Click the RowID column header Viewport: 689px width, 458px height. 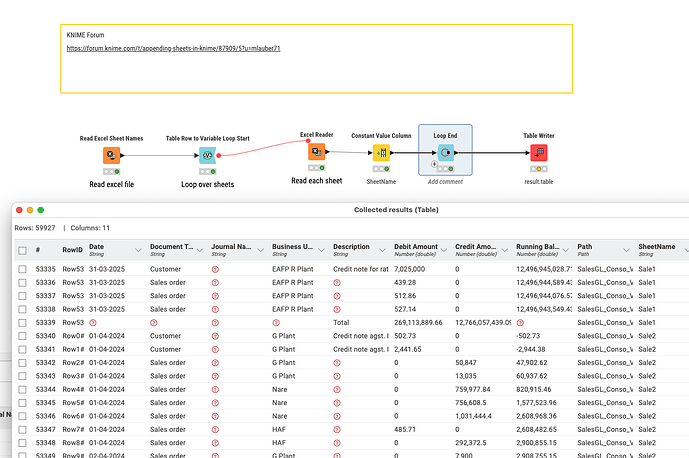coord(72,250)
